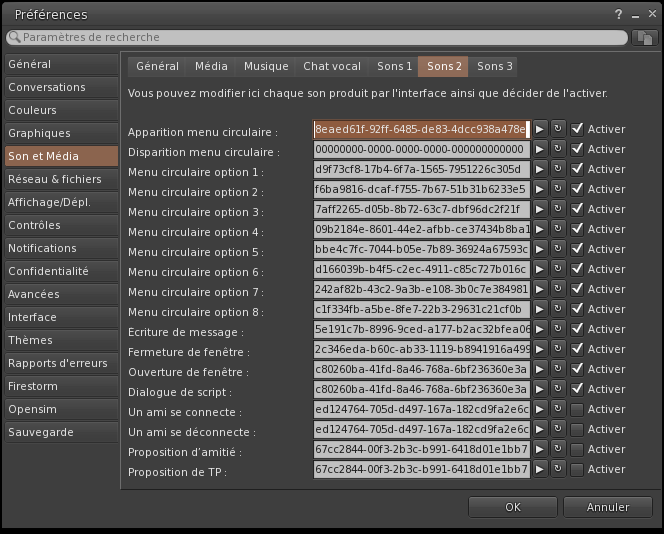The image size is (664, 534).
Task: Click the copy icon beside search bar
Action: tap(645, 37)
